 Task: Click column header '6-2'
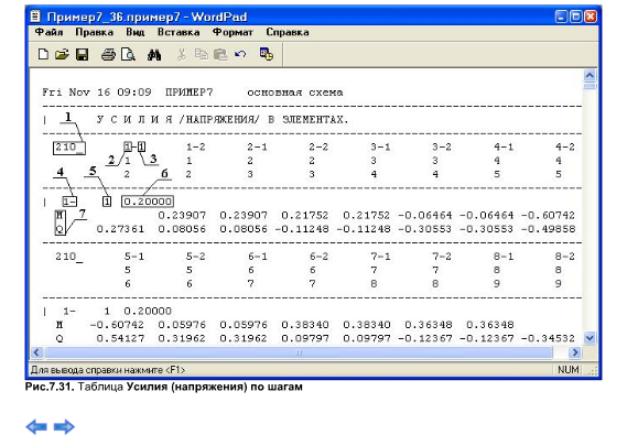pos(319,256)
